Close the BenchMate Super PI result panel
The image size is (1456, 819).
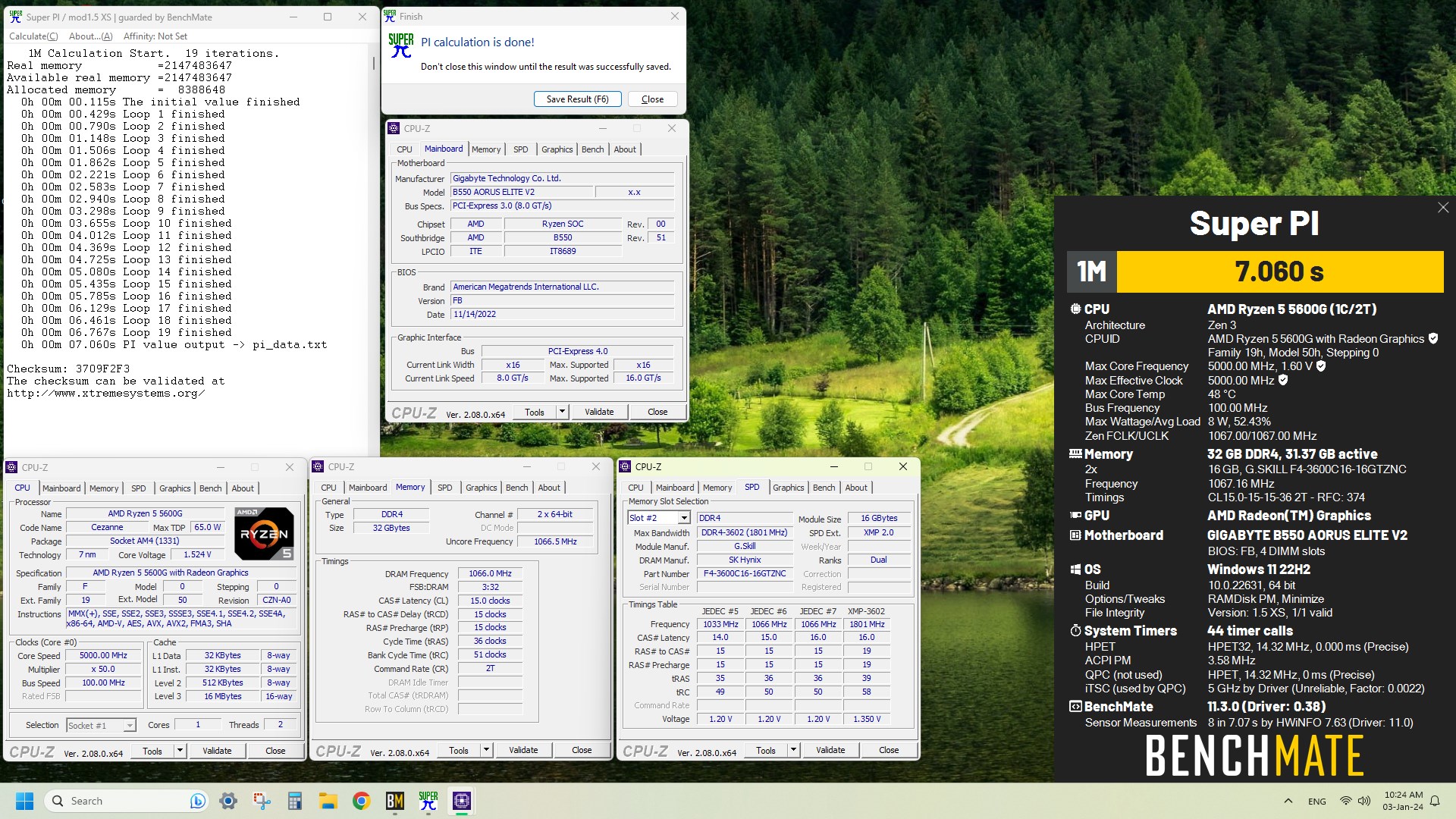tap(1443, 208)
